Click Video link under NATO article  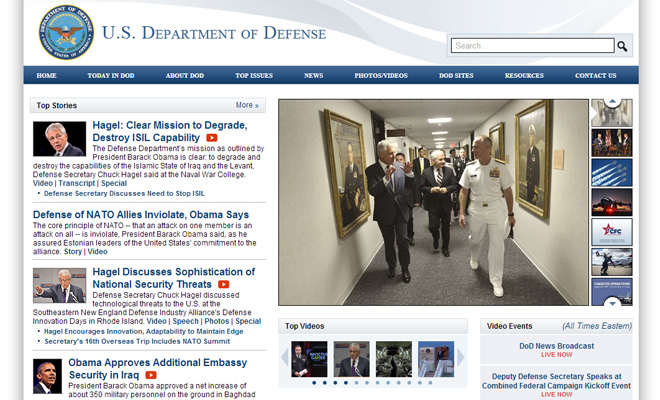97,251
